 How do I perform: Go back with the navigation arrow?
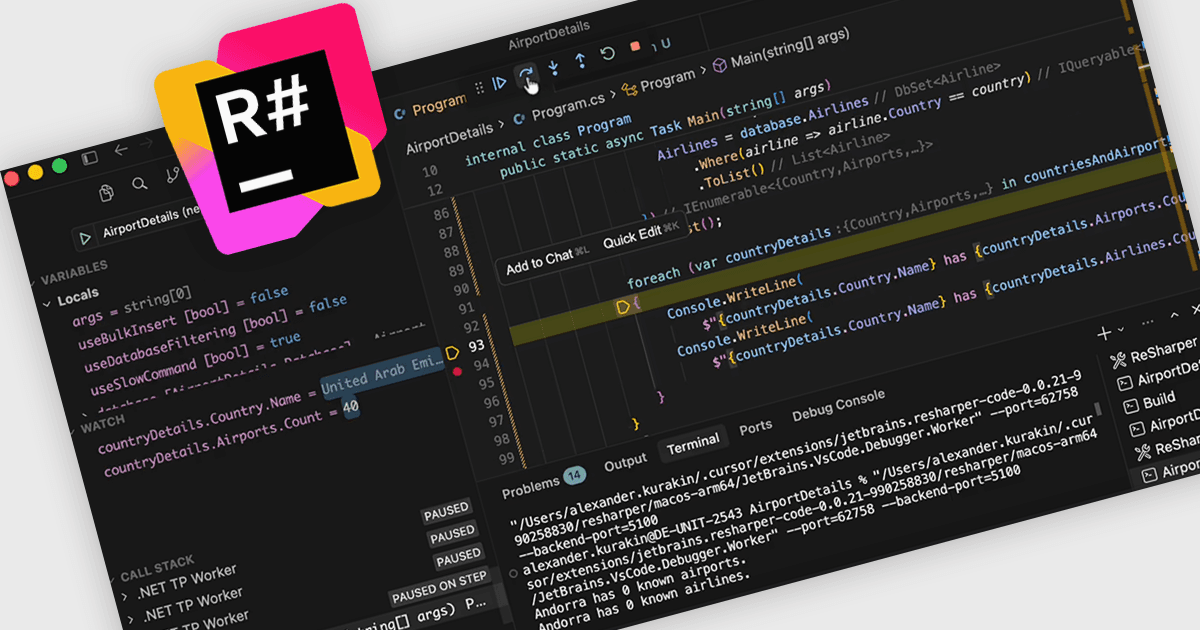coord(121,149)
